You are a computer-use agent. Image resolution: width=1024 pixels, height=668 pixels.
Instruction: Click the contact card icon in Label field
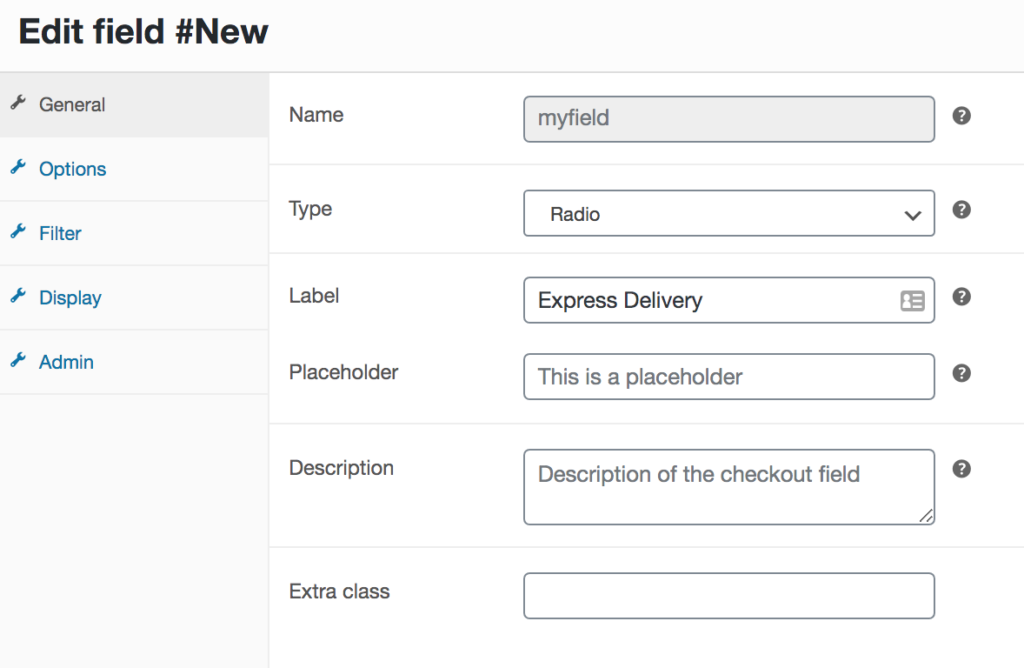(912, 301)
